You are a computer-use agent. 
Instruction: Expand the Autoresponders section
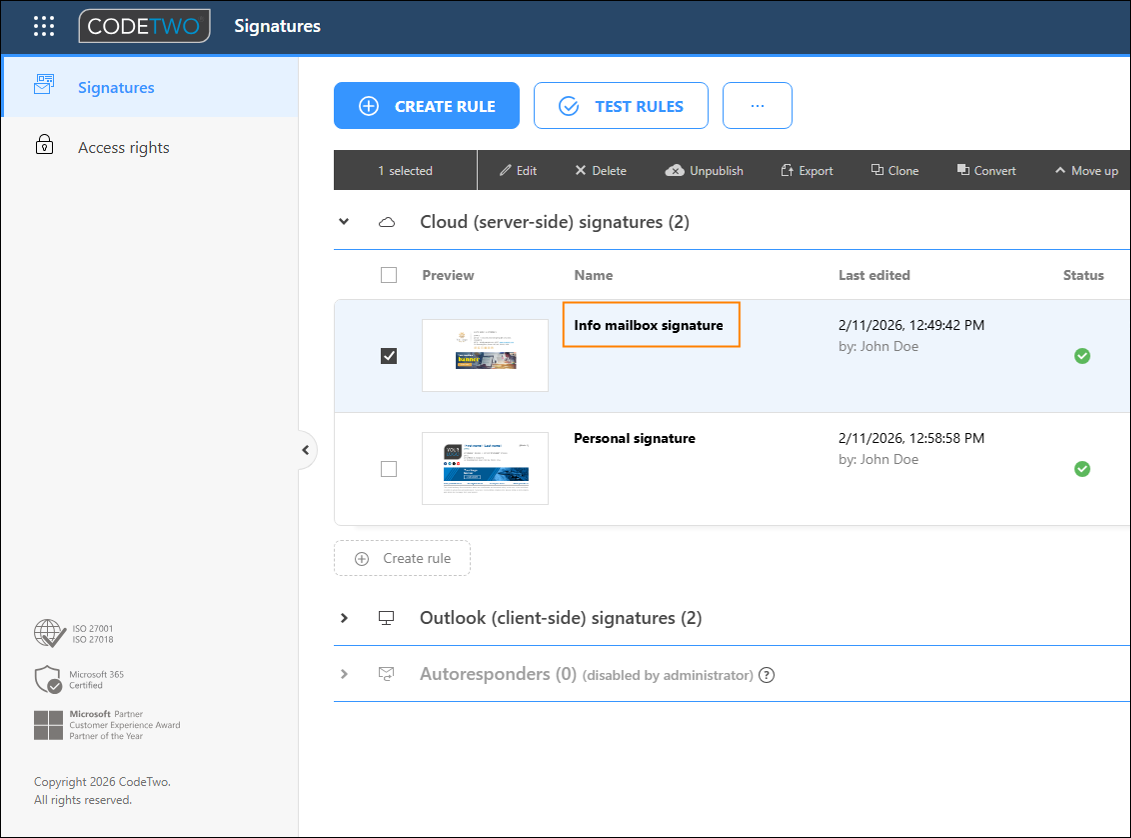(344, 674)
